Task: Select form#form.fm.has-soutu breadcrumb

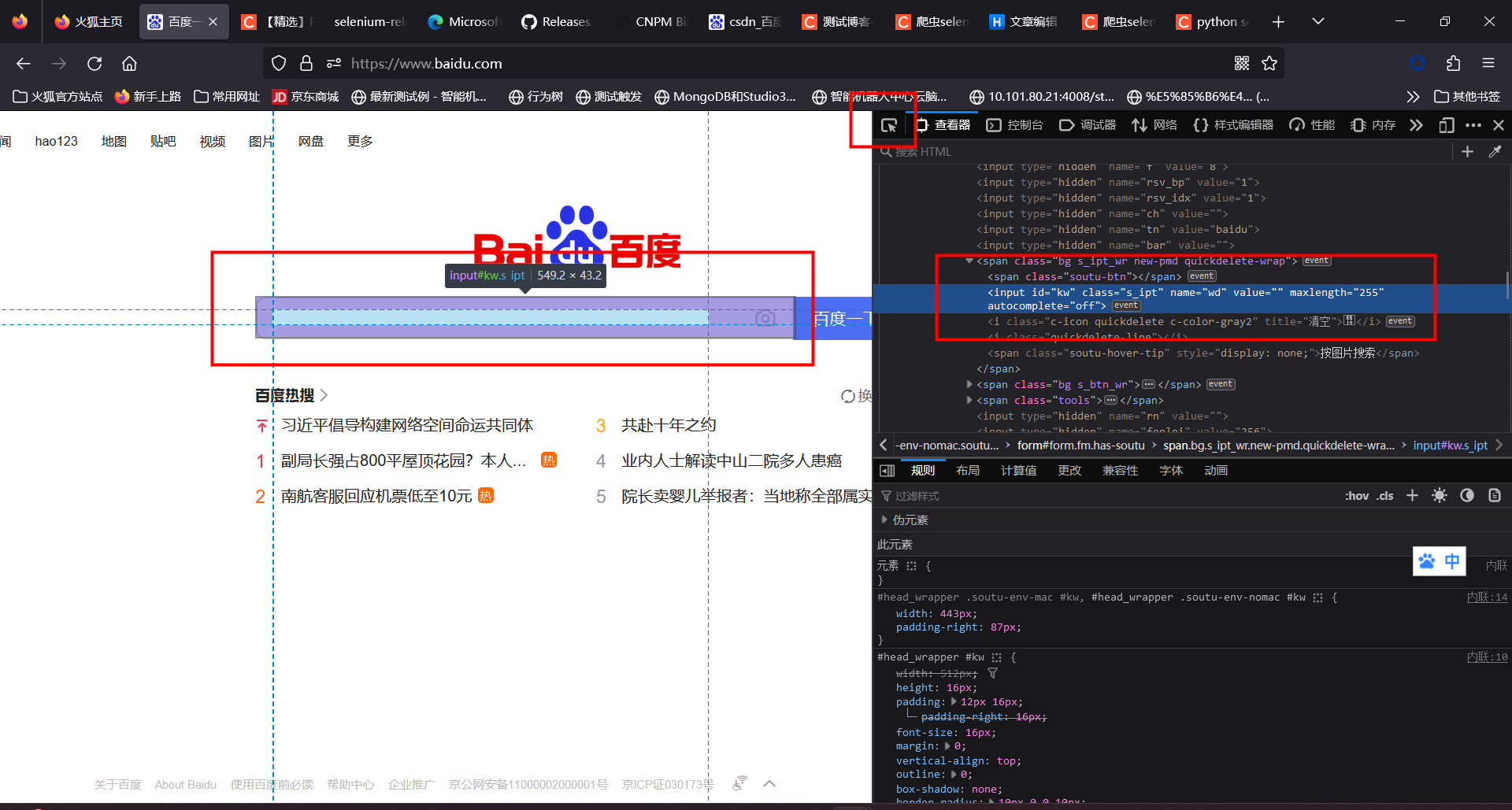Action: click(1080, 446)
